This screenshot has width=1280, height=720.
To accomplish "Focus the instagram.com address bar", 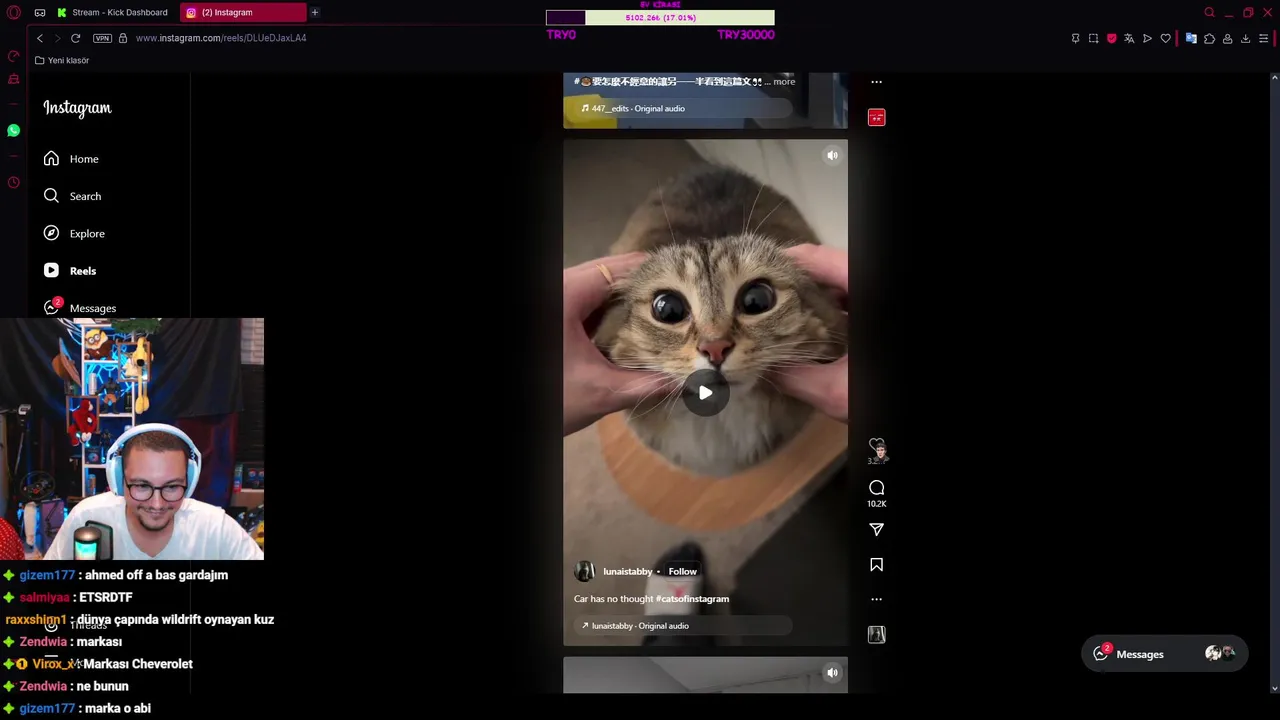I will [221, 38].
